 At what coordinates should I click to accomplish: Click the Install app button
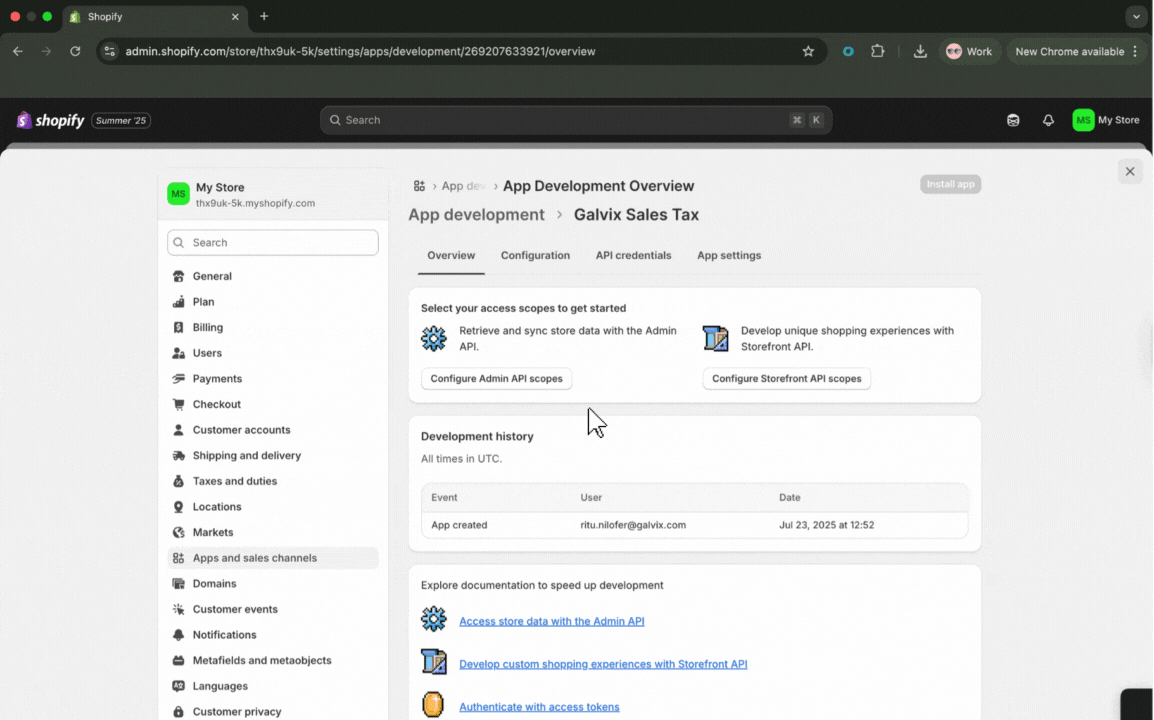(x=950, y=184)
